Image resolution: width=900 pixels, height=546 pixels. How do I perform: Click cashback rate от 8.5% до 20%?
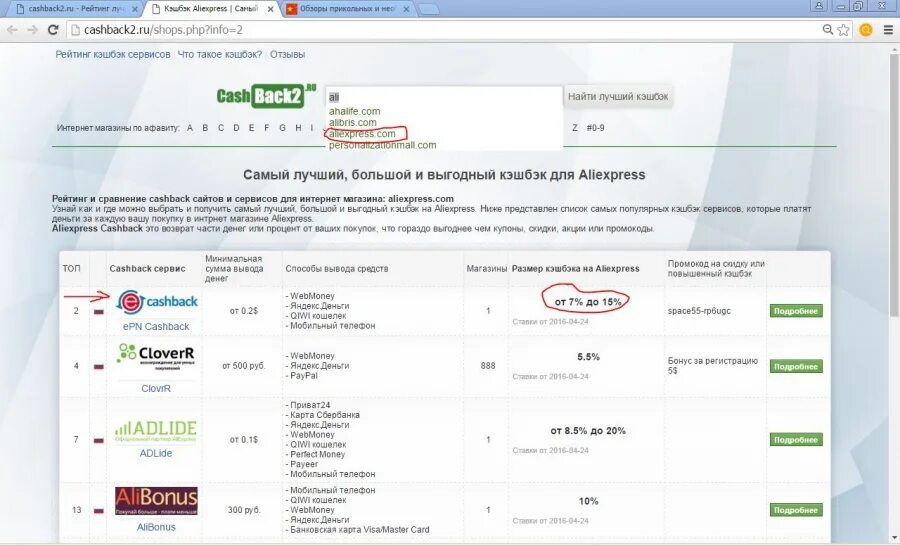[x=588, y=431]
